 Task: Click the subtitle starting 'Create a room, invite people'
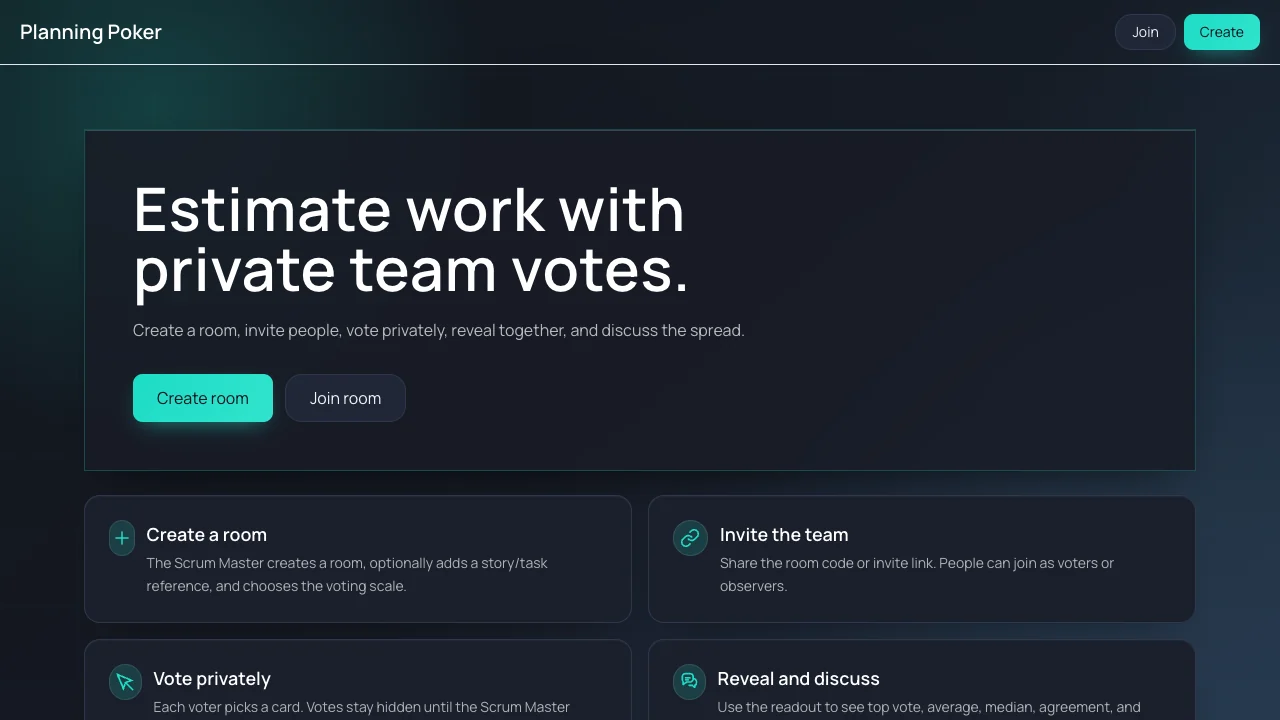[x=439, y=330]
